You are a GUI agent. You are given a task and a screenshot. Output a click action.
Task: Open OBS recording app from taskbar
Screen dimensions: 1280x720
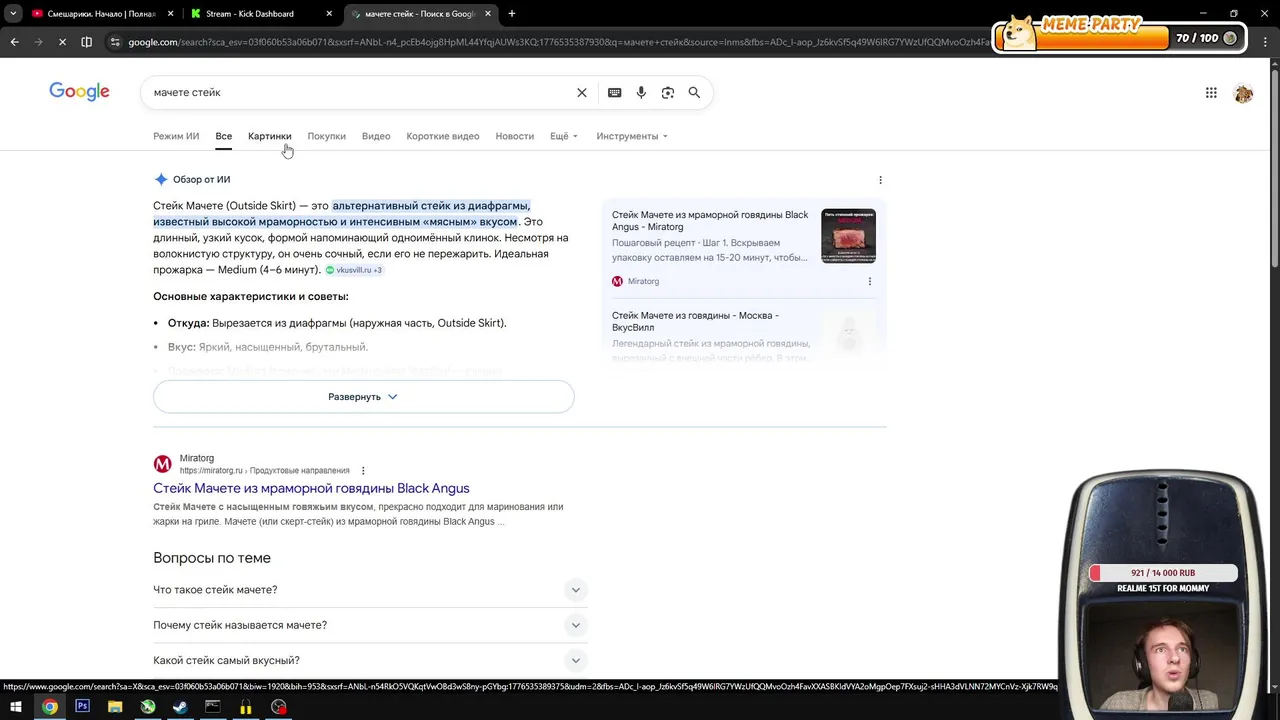tap(279, 707)
